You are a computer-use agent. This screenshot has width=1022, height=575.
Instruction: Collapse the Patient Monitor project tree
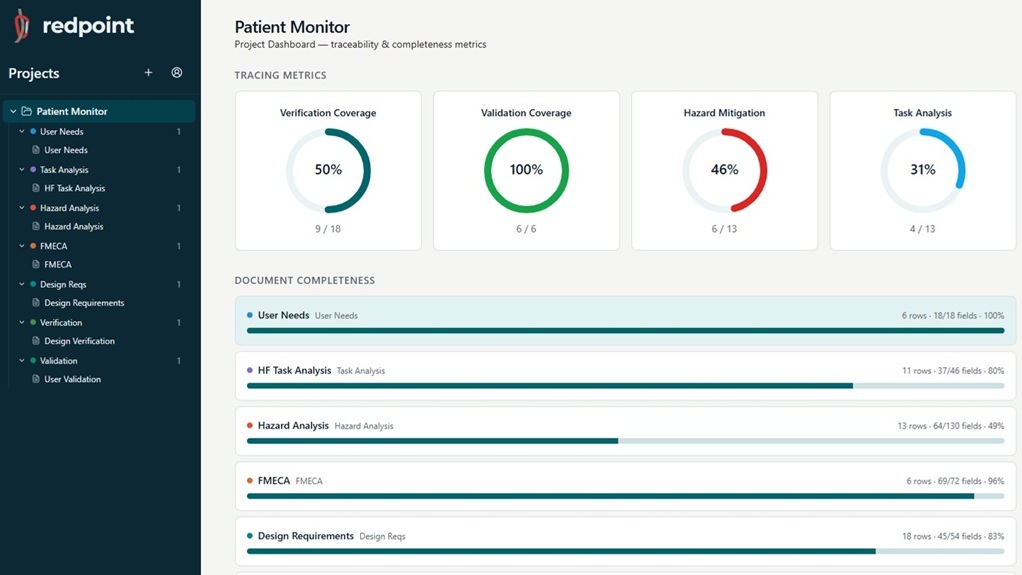[x=13, y=111]
